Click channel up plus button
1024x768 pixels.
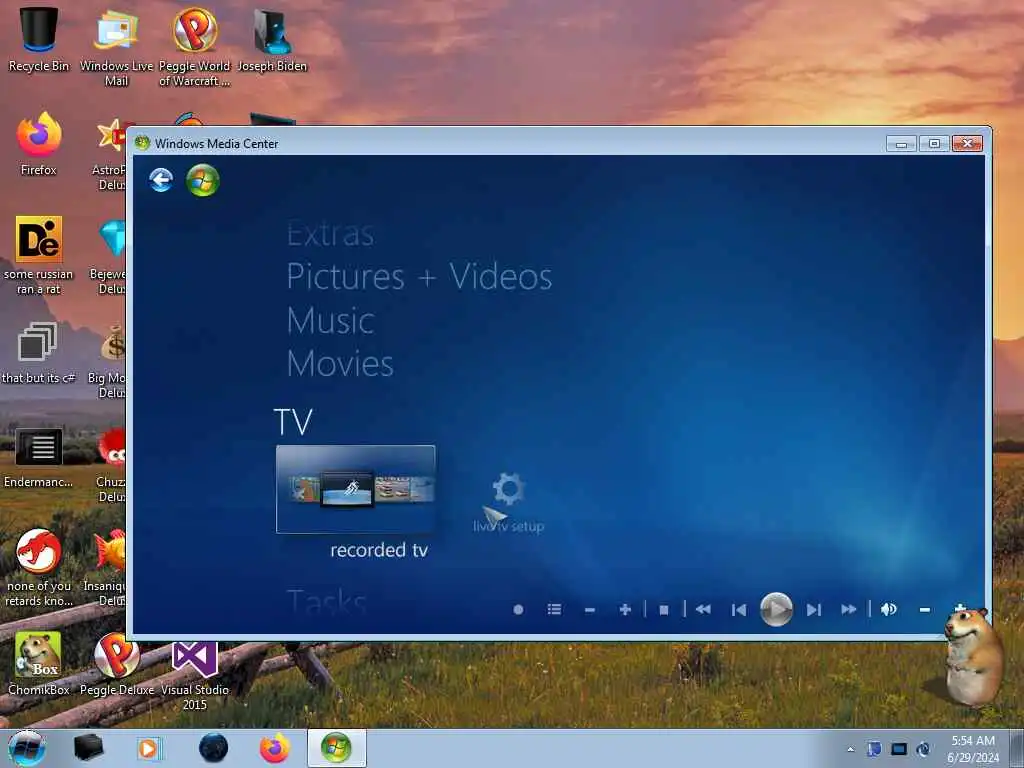[x=625, y=609]
